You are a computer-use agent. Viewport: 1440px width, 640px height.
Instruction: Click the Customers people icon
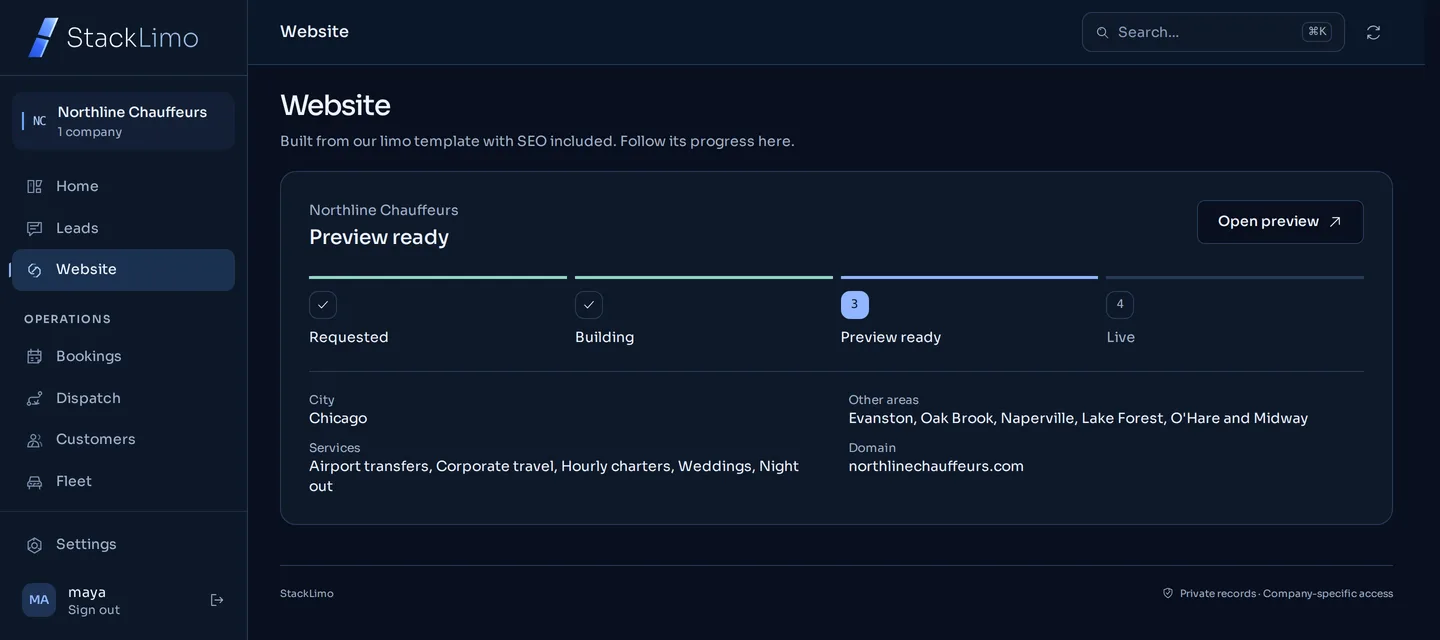click(x=35, y=440)
